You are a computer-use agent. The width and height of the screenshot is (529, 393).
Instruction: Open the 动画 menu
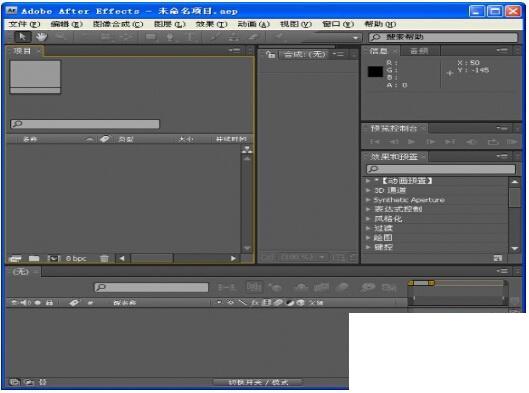pos(253,24)
